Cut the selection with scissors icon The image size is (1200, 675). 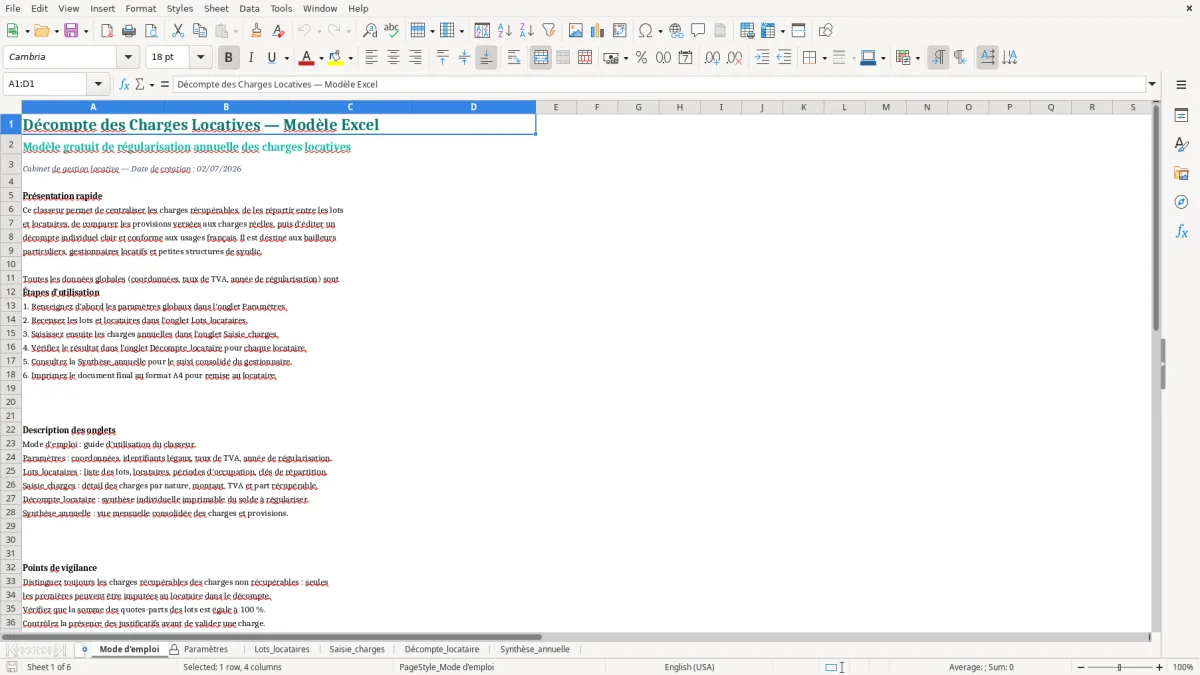tap(178, 31)
